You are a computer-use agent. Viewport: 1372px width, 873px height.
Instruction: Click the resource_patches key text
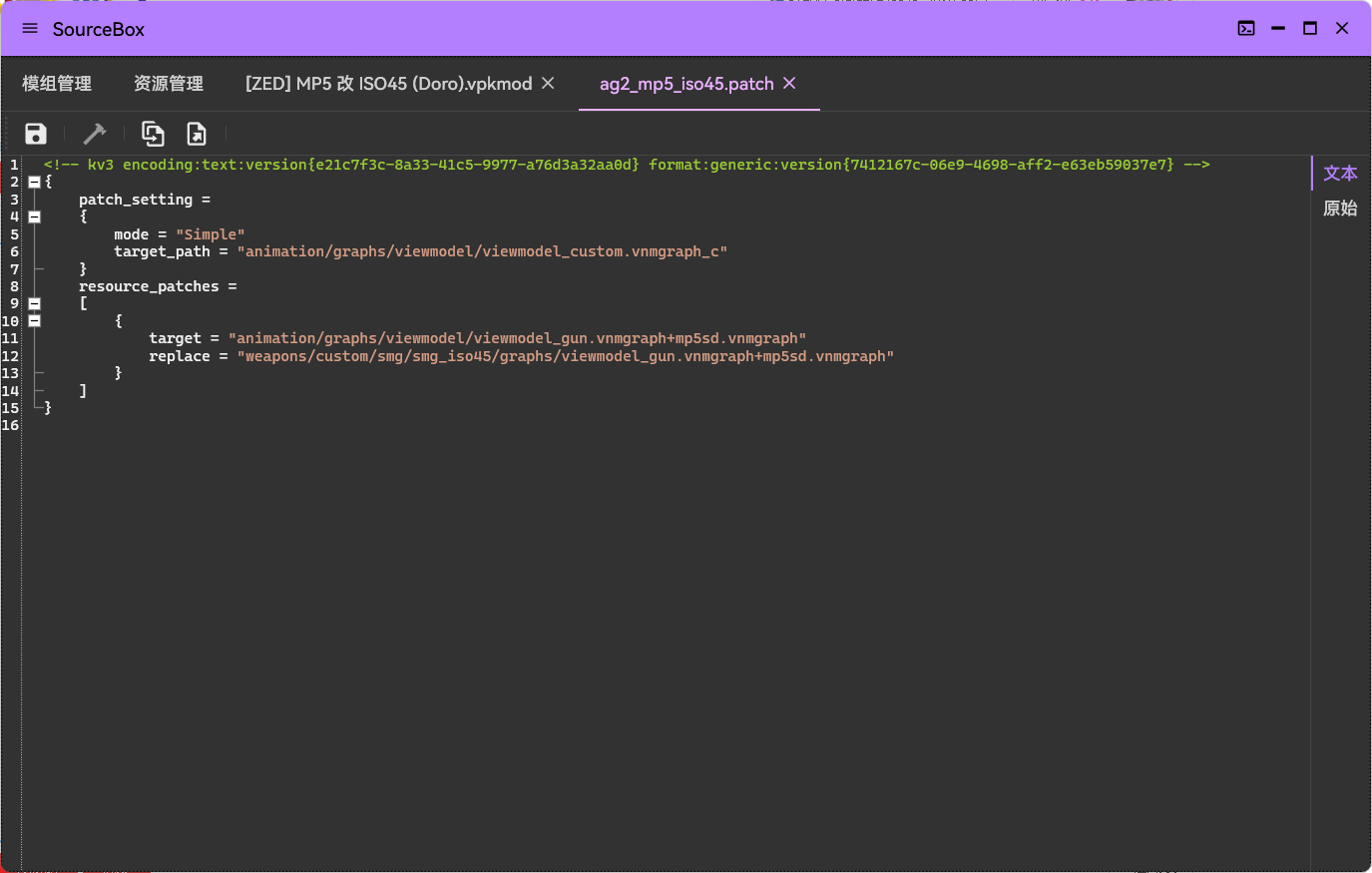click(149, 286)
